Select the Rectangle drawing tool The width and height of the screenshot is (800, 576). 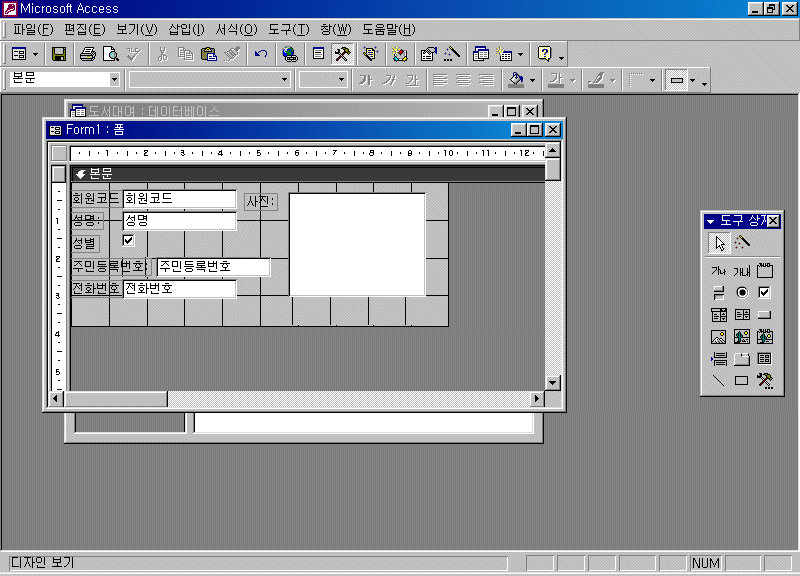pos(742,381)
